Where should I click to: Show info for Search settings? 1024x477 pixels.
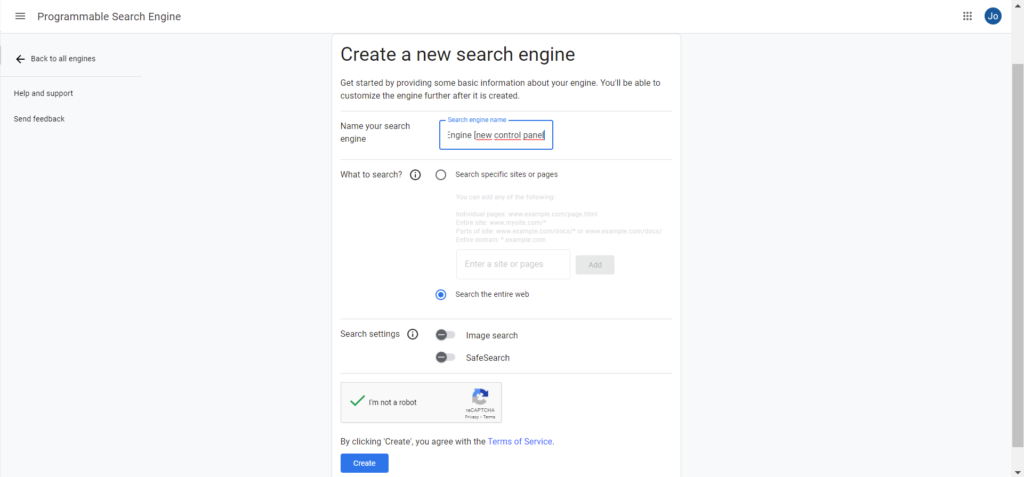tap(413, 335)
